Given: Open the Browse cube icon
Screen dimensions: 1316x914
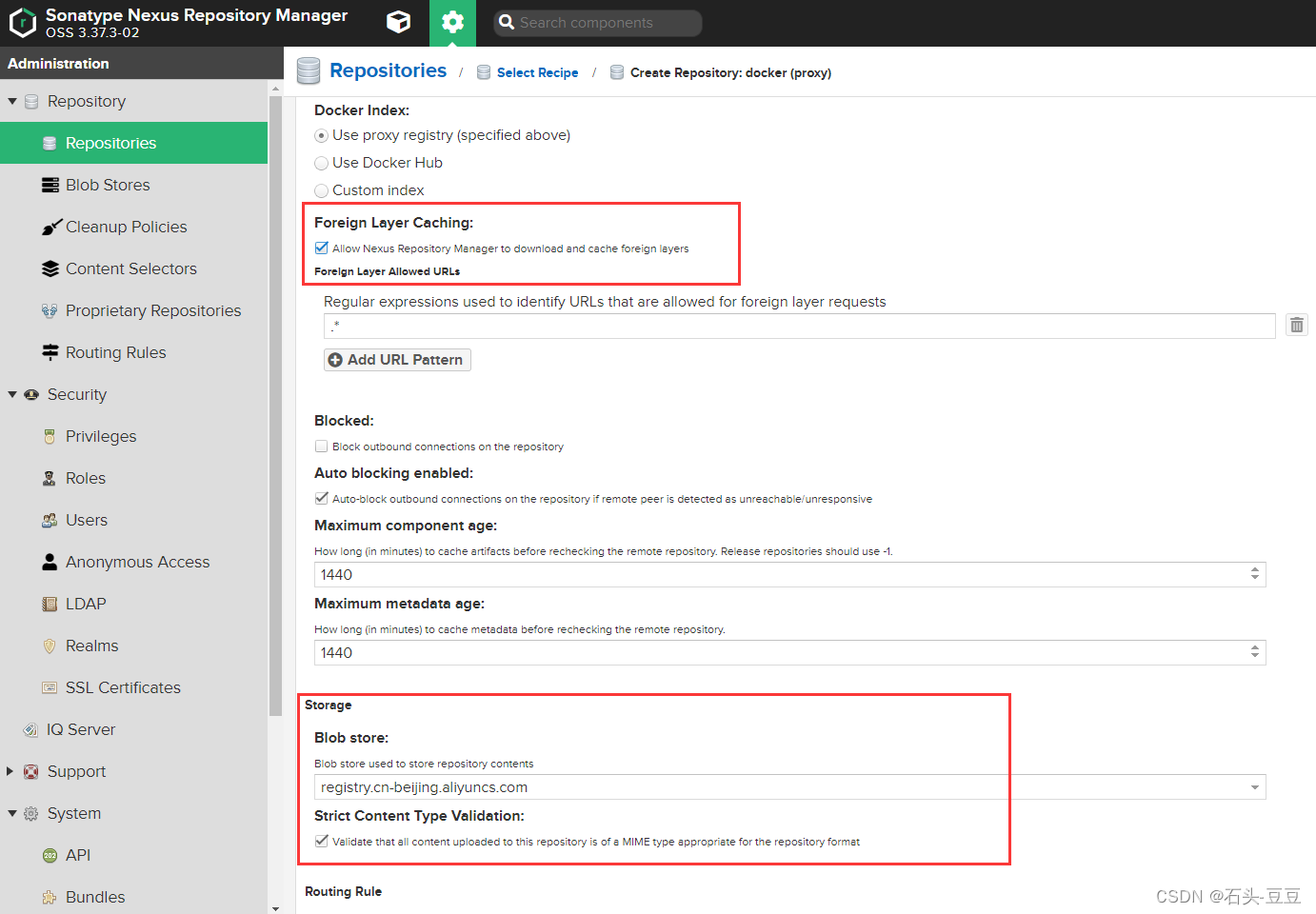Looking at the screenshot, I should pyautogui.click(x=398, y=22).
